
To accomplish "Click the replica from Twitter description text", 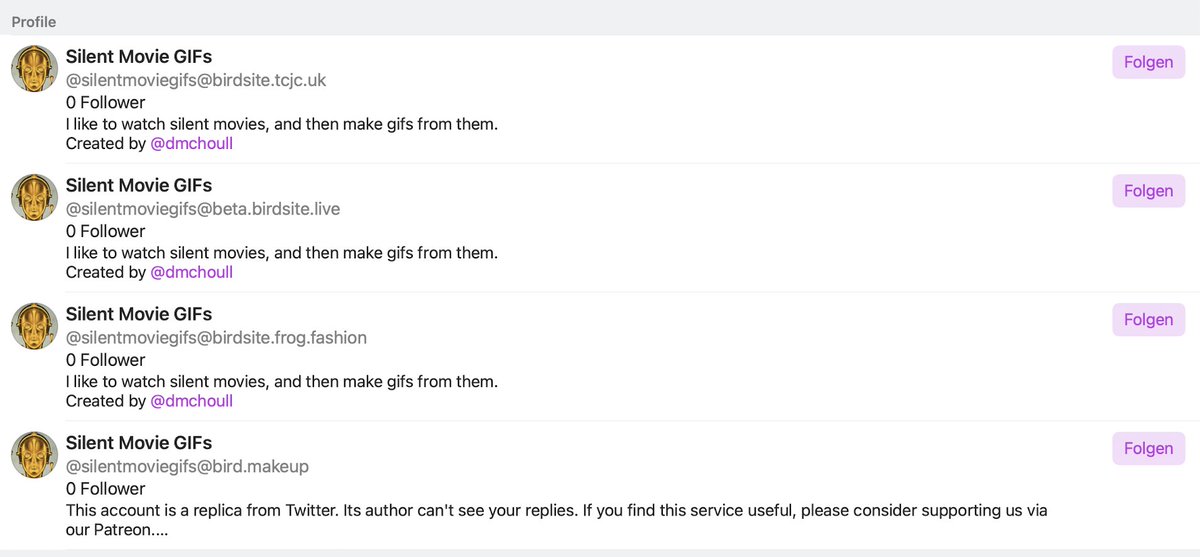I will (557, 522).
